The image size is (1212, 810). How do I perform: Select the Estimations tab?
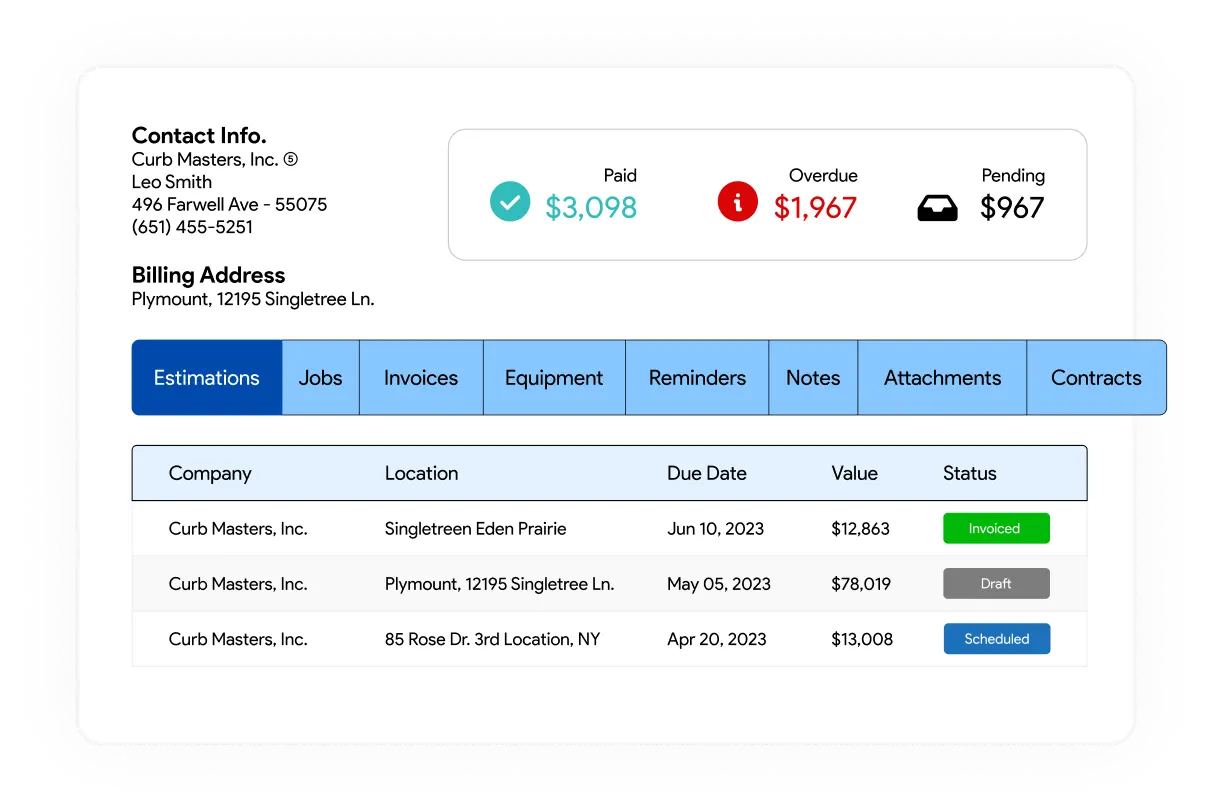point(206,378)
